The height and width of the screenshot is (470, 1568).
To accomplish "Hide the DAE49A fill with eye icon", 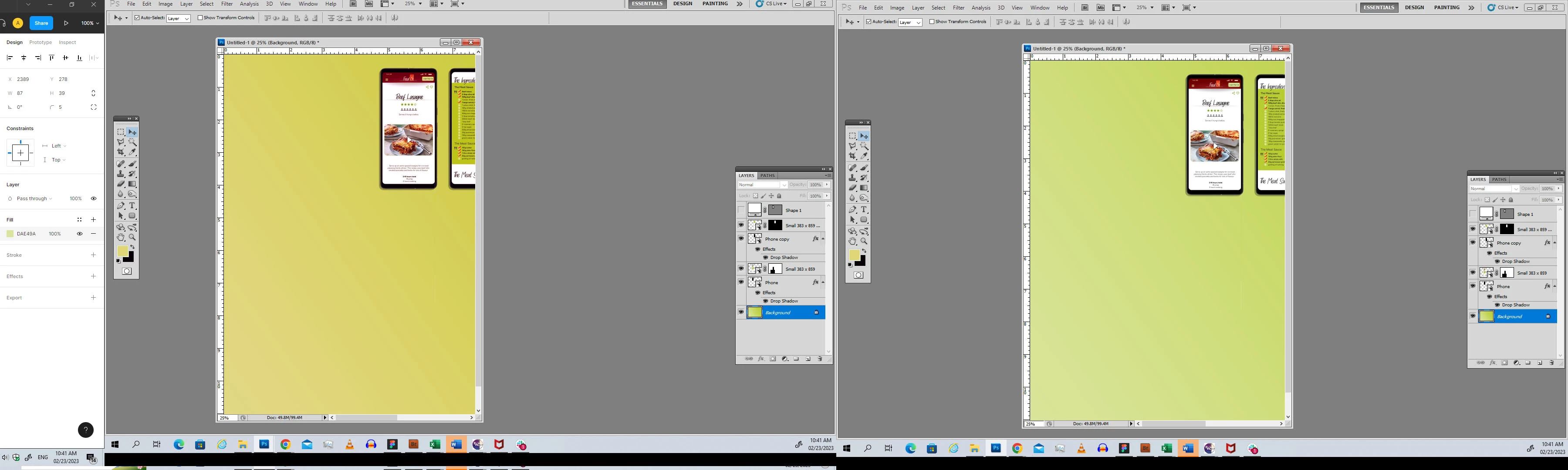I will (x=79, y=234).
